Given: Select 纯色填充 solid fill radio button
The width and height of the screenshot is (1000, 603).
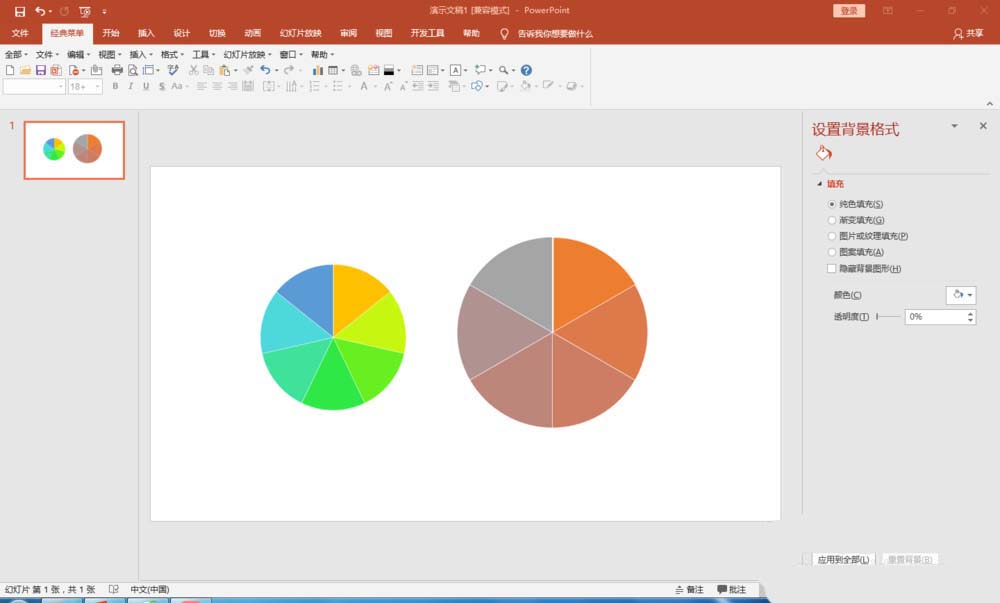Looking at the screenshot, I should tap(832, 204).
